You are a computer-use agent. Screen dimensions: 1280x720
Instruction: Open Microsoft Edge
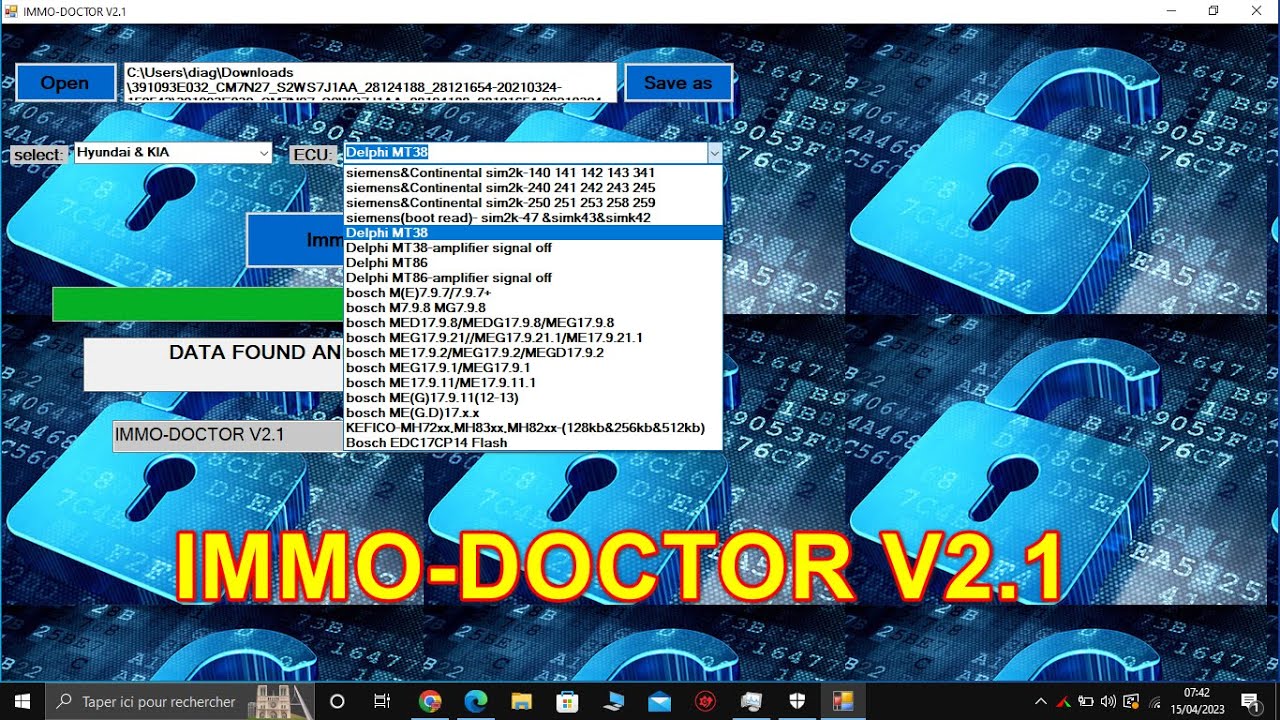pos(477,701)
